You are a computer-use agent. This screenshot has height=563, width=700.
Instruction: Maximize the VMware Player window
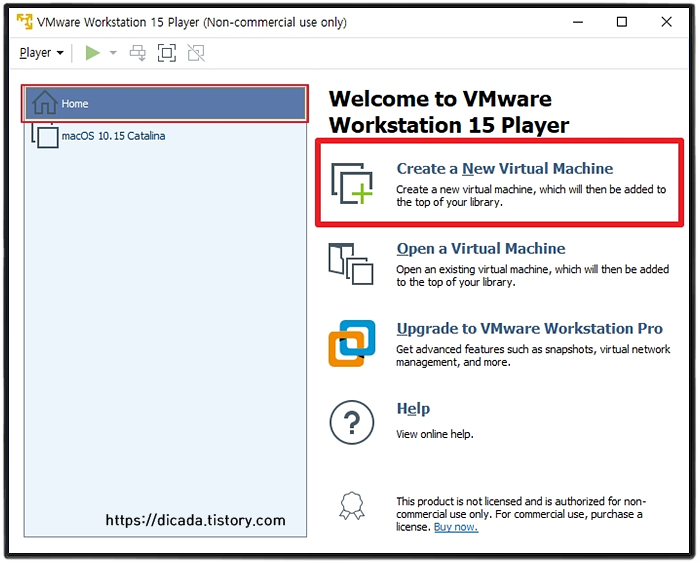point(621,22)
